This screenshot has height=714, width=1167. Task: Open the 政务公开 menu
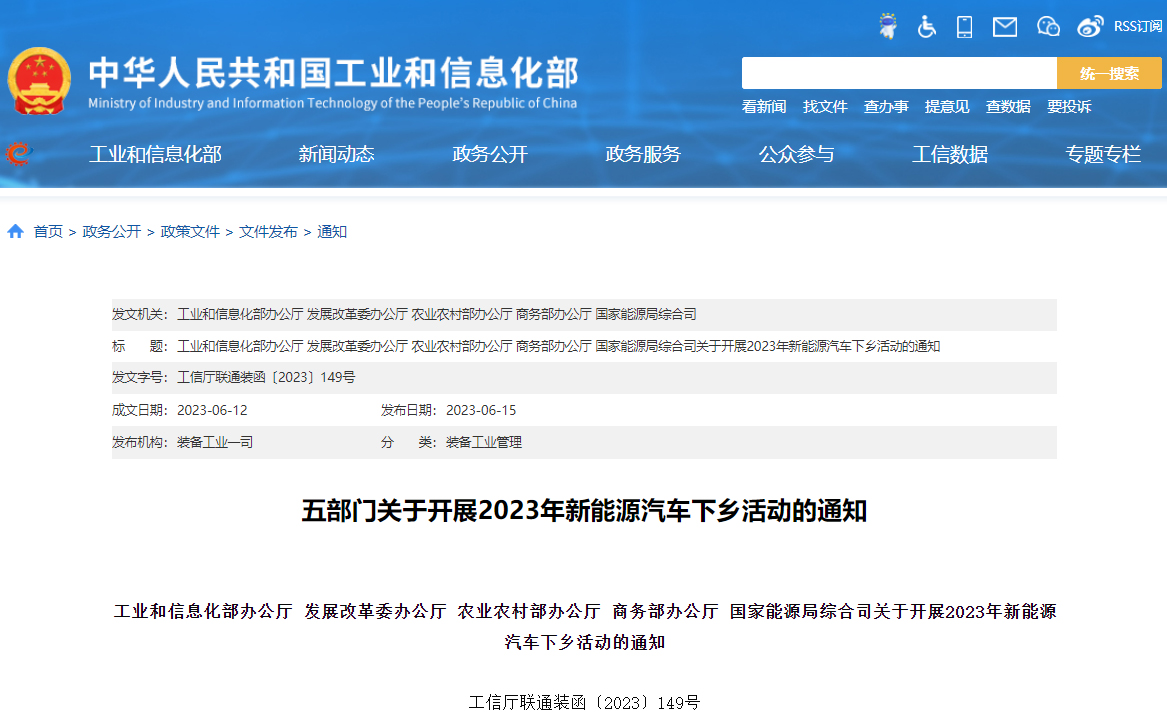click(489, 154)
